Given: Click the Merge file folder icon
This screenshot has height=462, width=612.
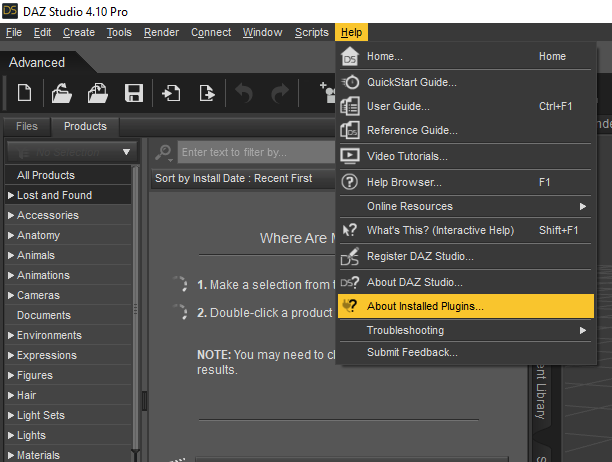Looking at the screenshot, I should pos(98,93).
